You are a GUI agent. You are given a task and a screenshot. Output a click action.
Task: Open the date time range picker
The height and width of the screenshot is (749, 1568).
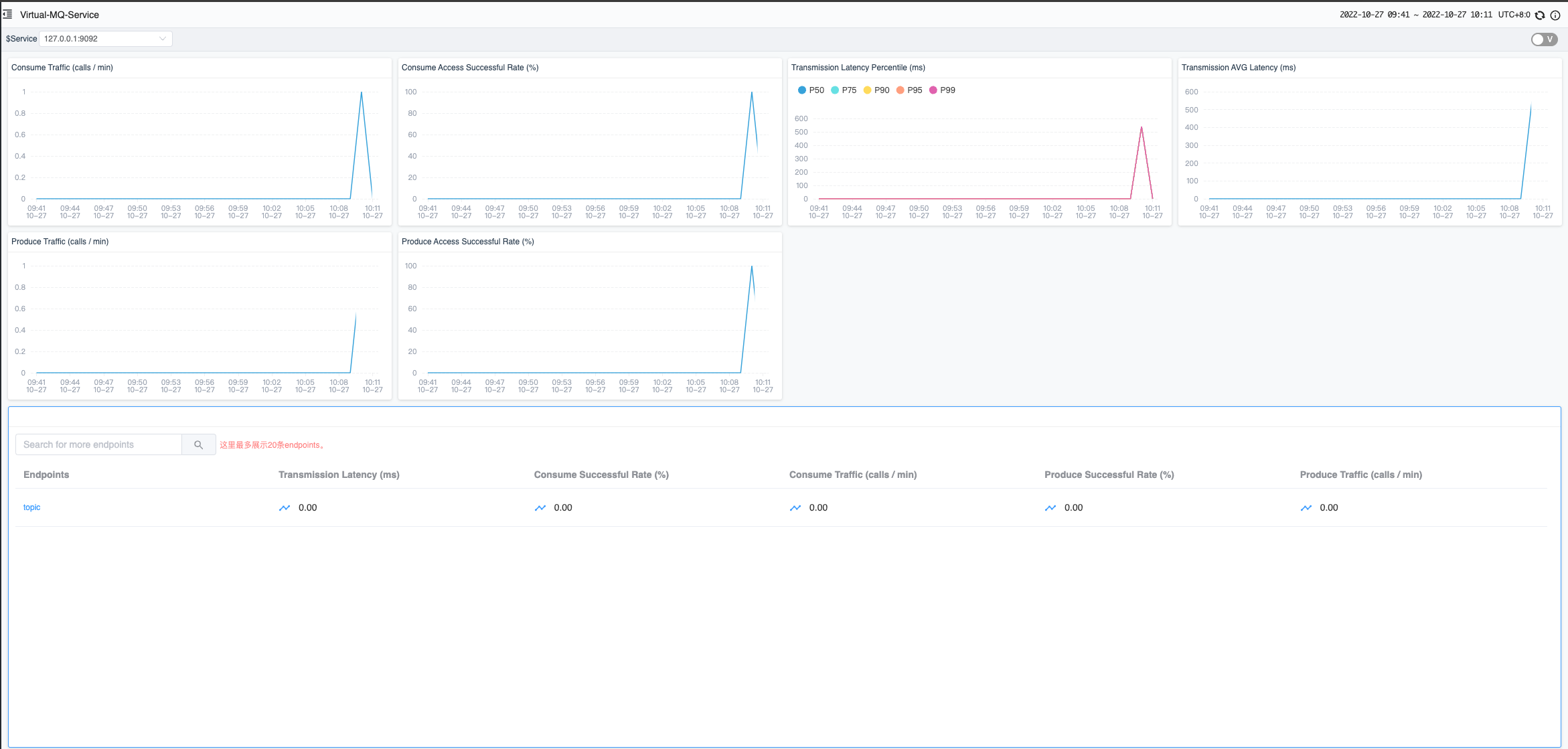point(1415,15)
